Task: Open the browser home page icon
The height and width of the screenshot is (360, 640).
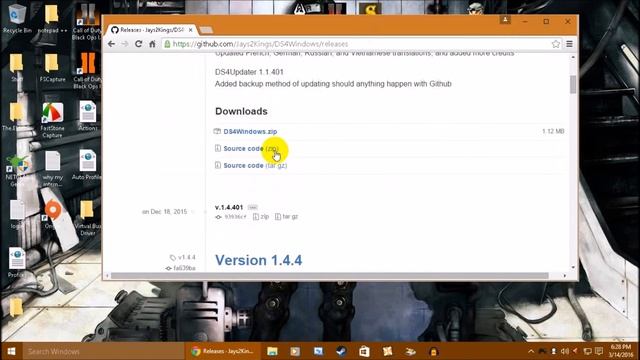Action: pyautogui.click(x=152, y=44)
